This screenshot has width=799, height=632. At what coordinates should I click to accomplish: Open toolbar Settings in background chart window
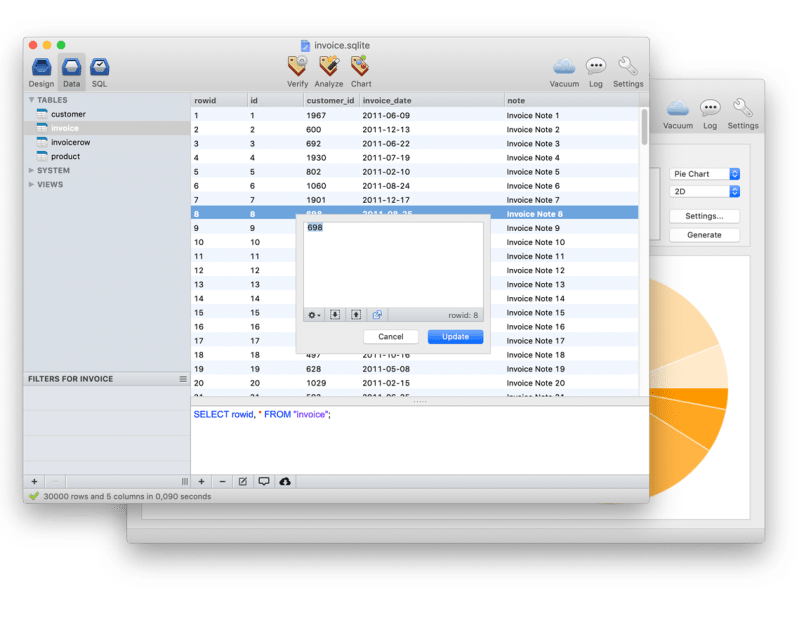click(742, 114)
